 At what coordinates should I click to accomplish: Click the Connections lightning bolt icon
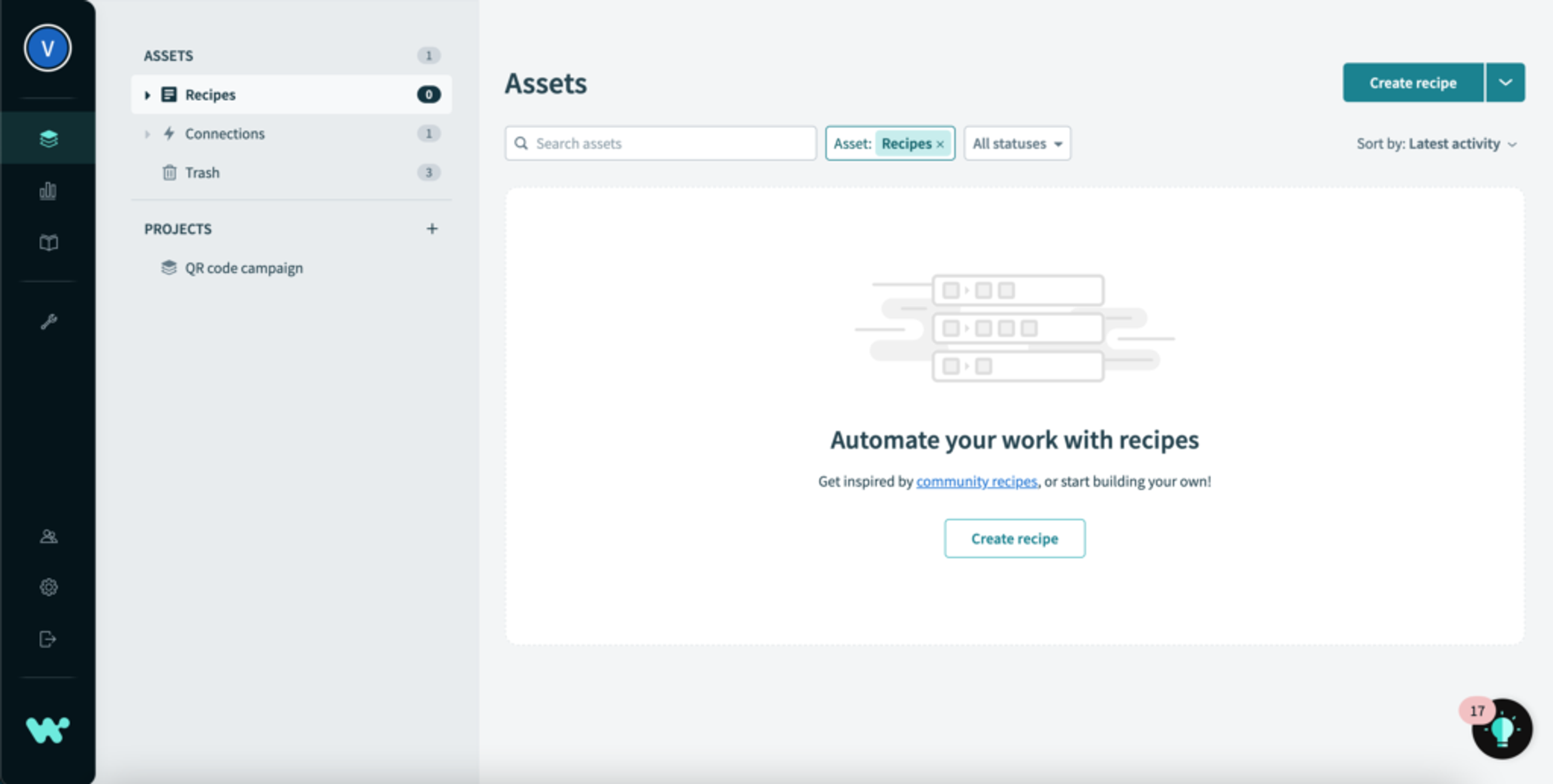(x=169, y=133)
